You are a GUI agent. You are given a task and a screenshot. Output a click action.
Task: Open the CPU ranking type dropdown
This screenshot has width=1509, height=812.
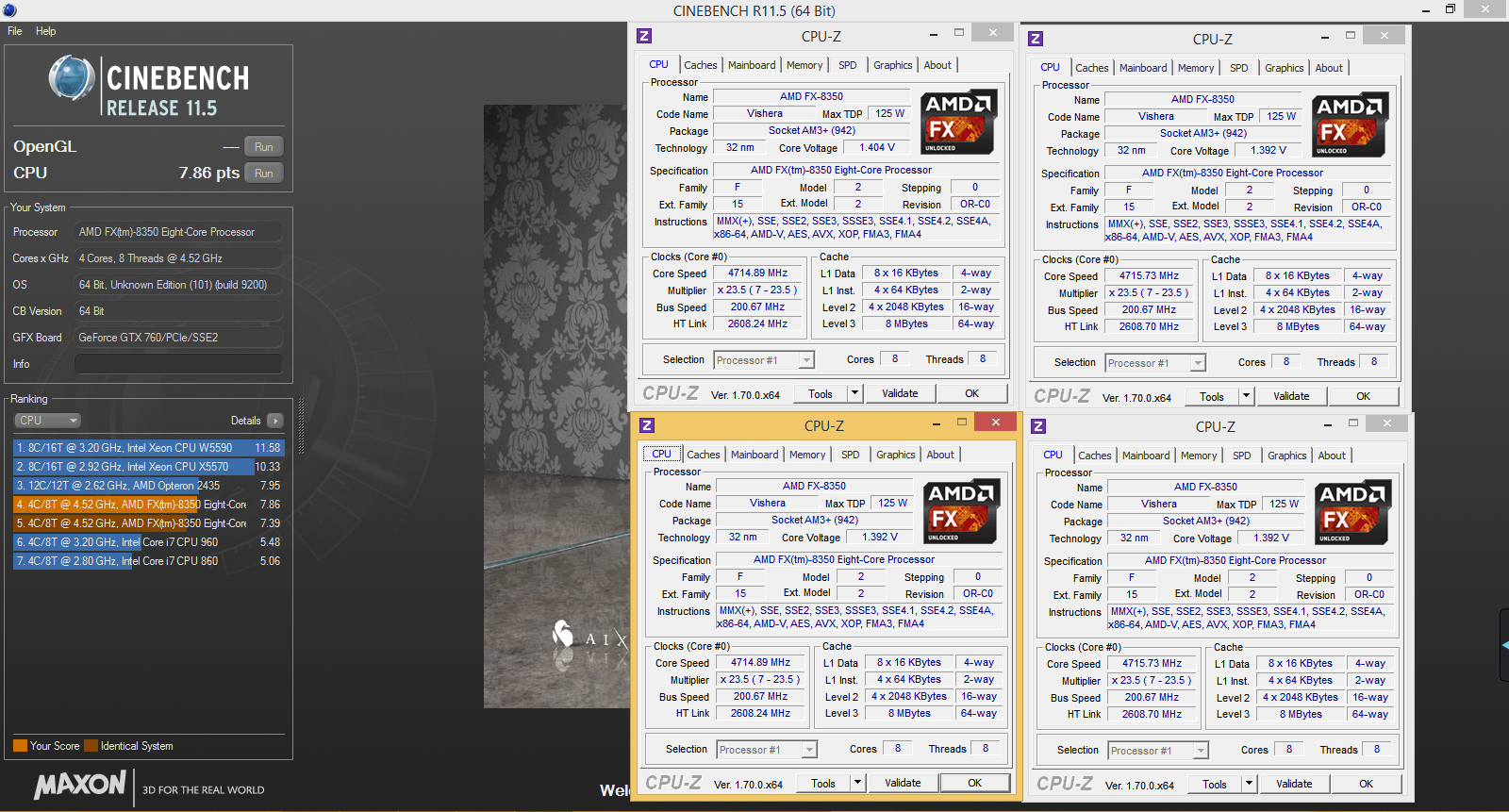coord(47,421)
